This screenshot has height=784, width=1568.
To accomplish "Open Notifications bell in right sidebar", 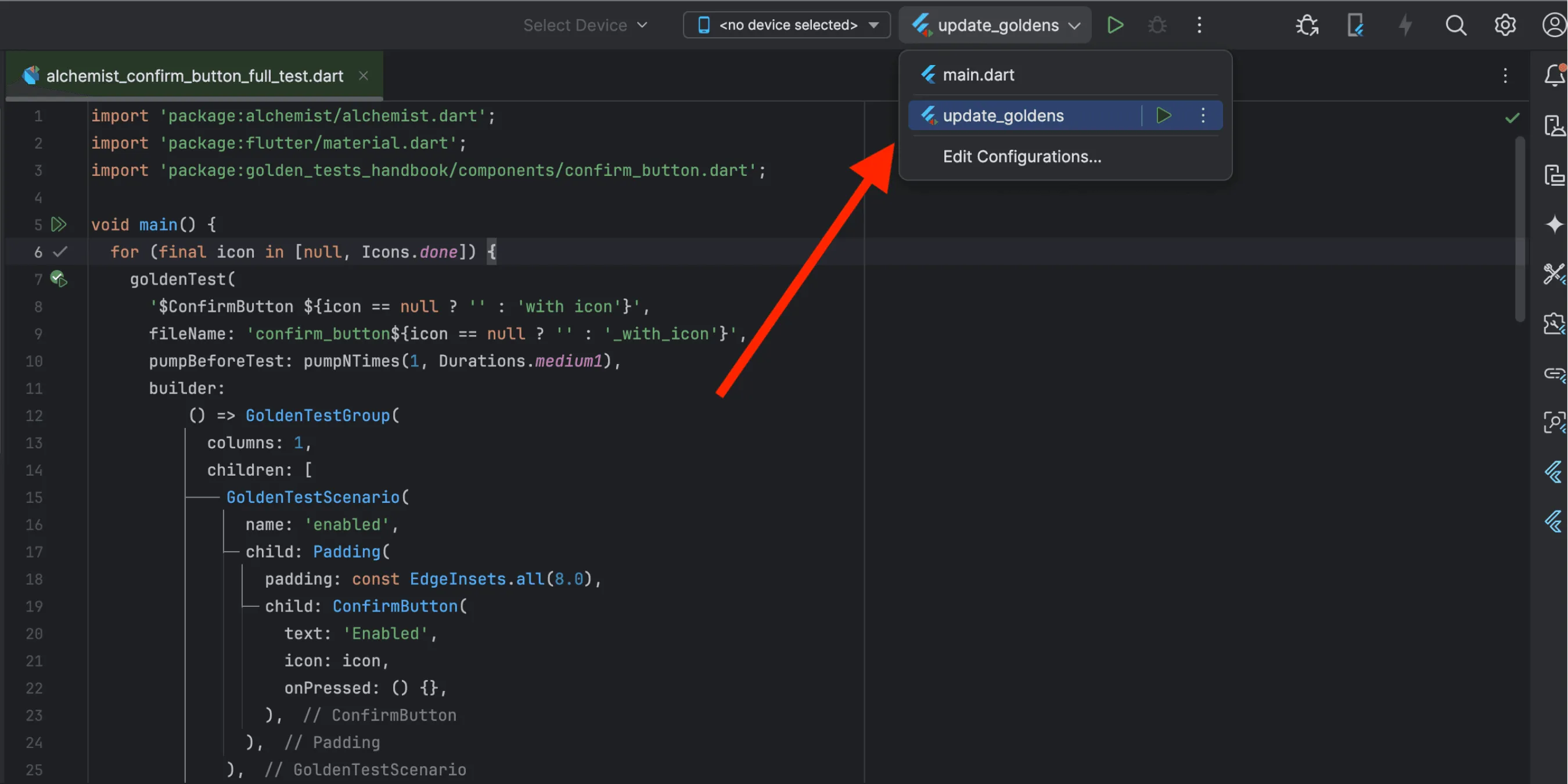I will click(x=1554, y=75).
